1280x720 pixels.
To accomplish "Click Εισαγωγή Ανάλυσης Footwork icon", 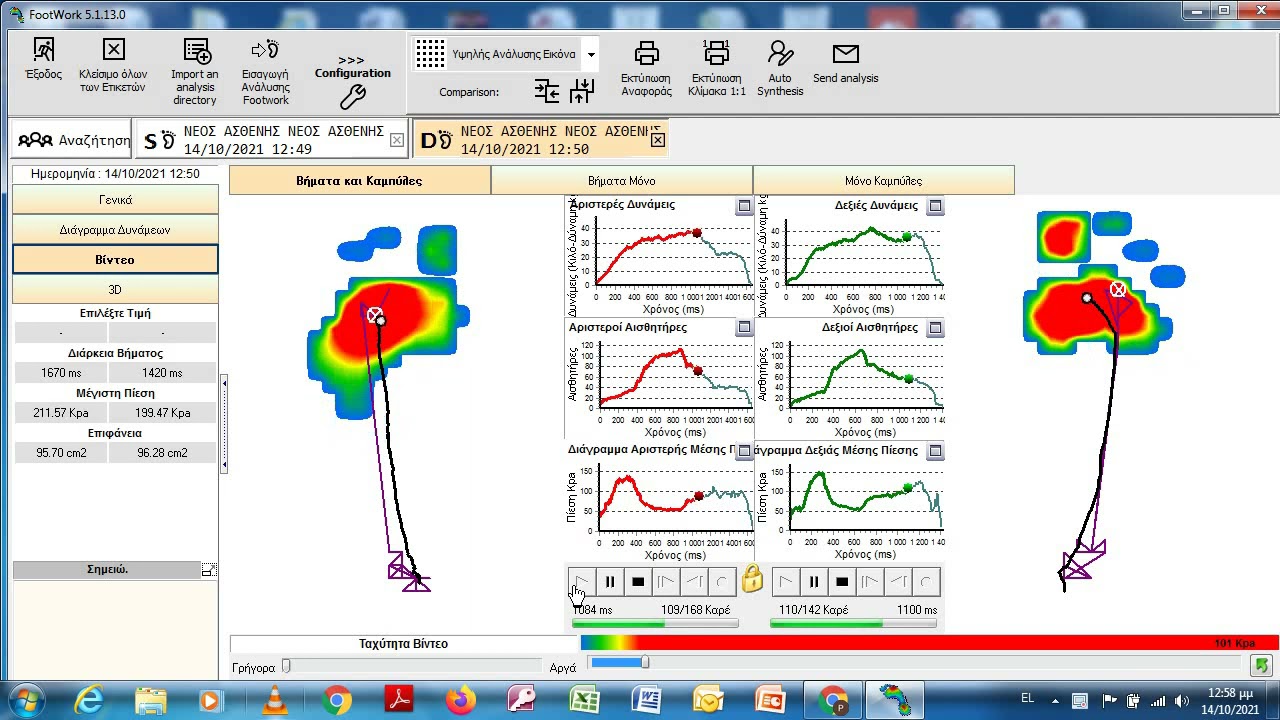I will (x=265, y=50).
